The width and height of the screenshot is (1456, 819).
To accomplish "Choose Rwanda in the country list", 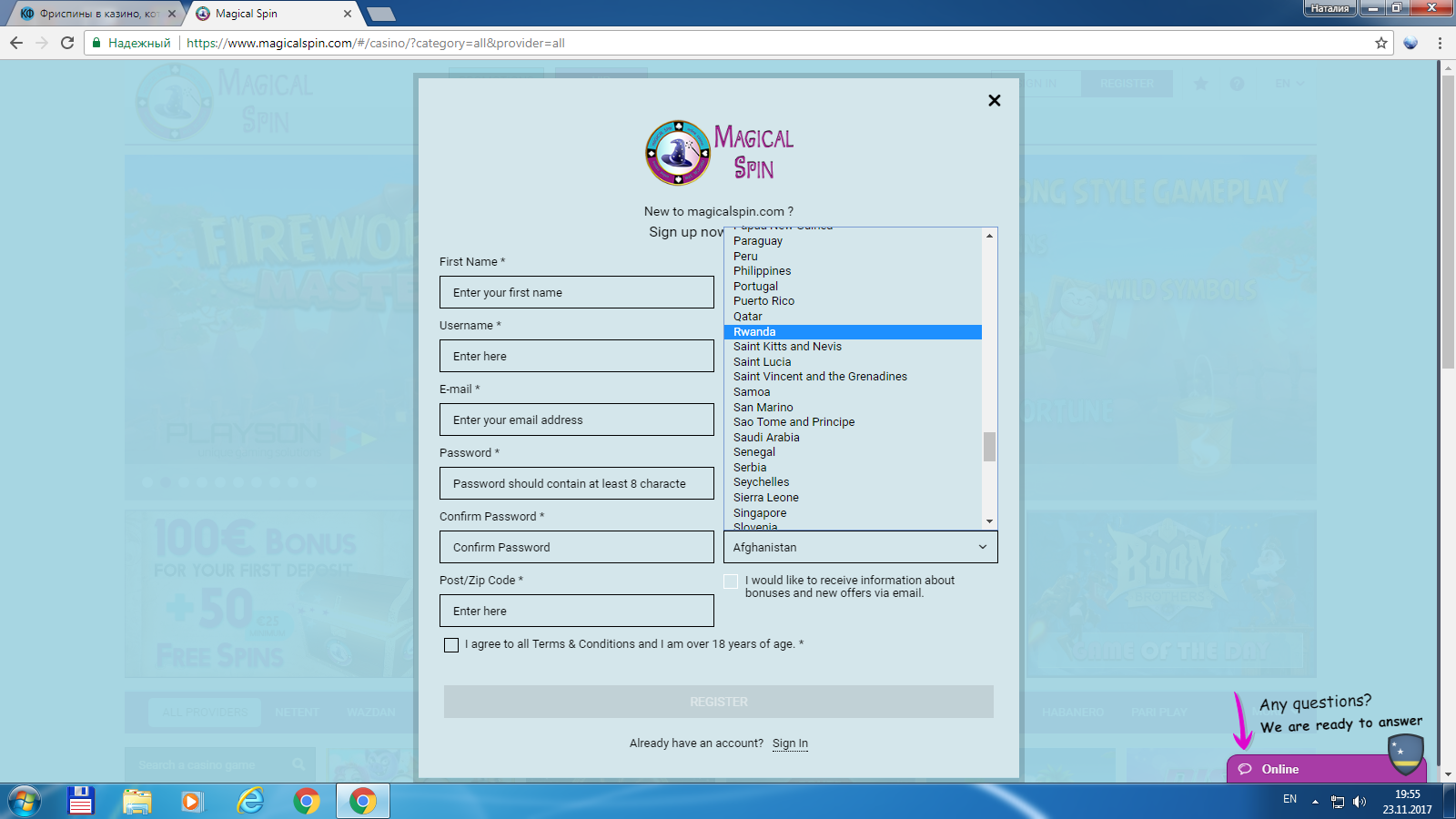I will [853, 332].
